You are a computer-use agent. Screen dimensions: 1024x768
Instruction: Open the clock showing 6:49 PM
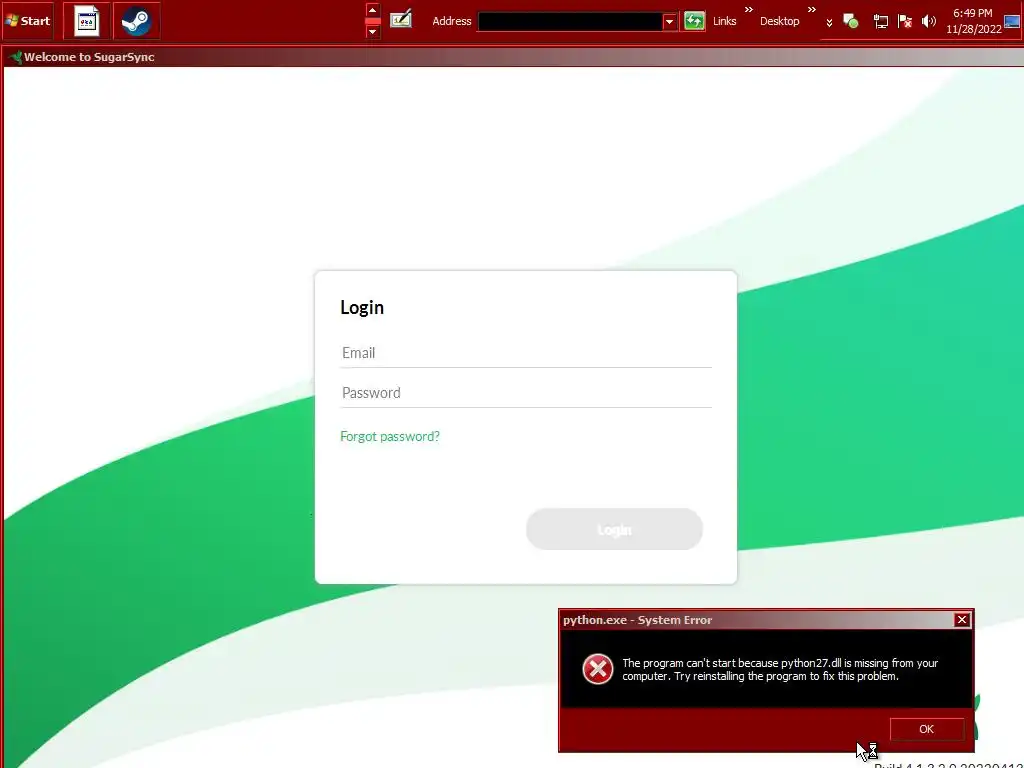(x=973, y=21)
